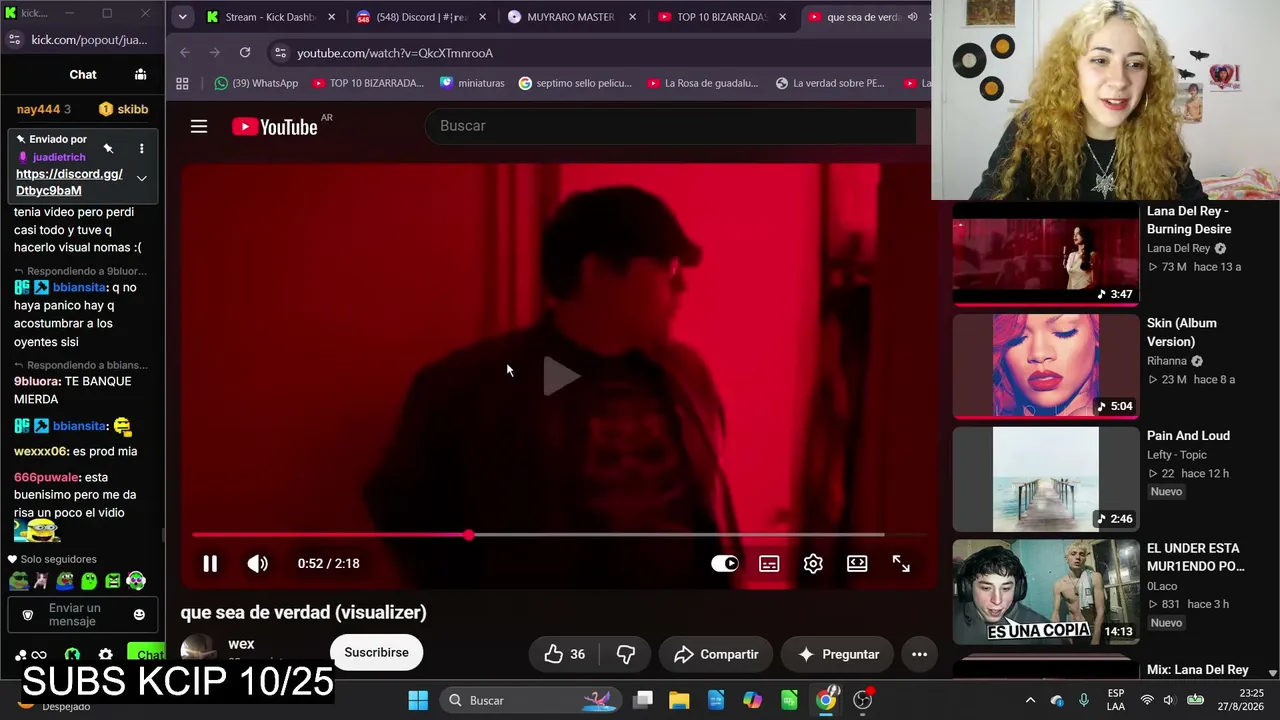The image size is (1280, 720).
Task: Open the 'septimo sello pelicu...' bookmark
Action: (575, 83)
